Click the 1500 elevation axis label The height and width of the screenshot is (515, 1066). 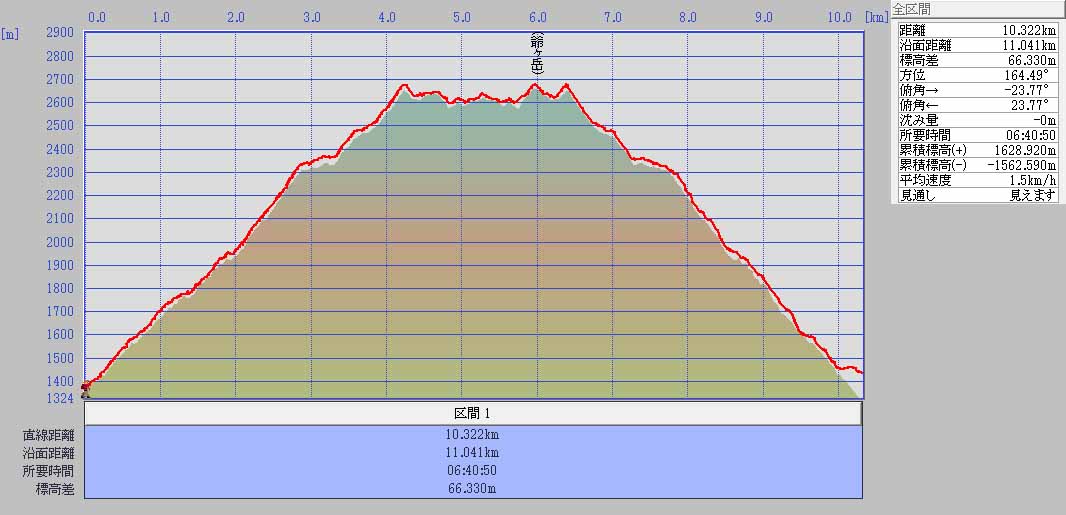coord(60,357)
